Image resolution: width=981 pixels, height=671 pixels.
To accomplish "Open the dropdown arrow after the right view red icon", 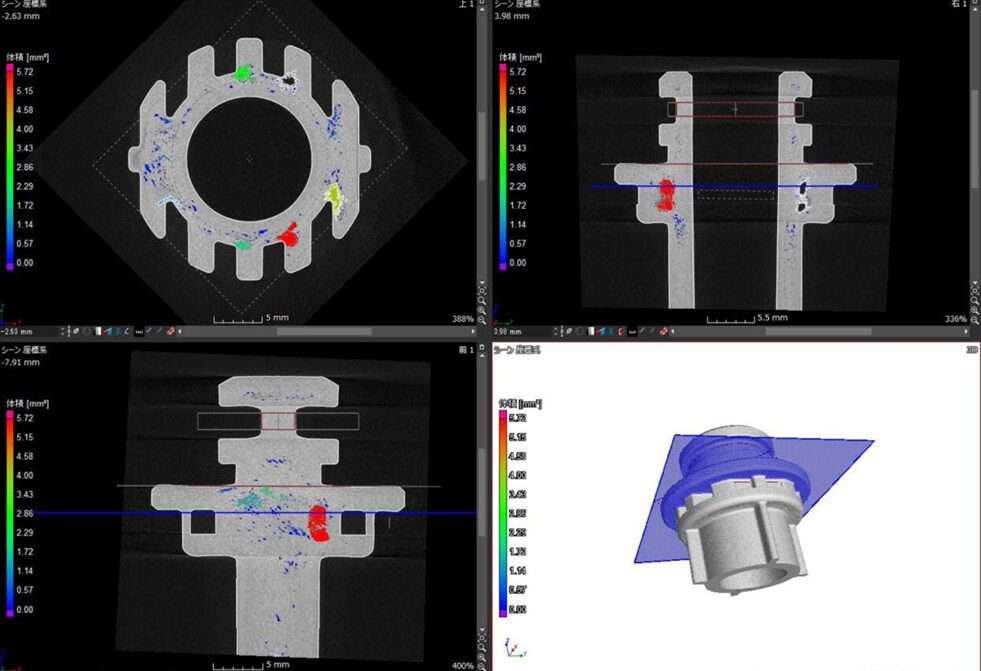I will coord(673,331).
